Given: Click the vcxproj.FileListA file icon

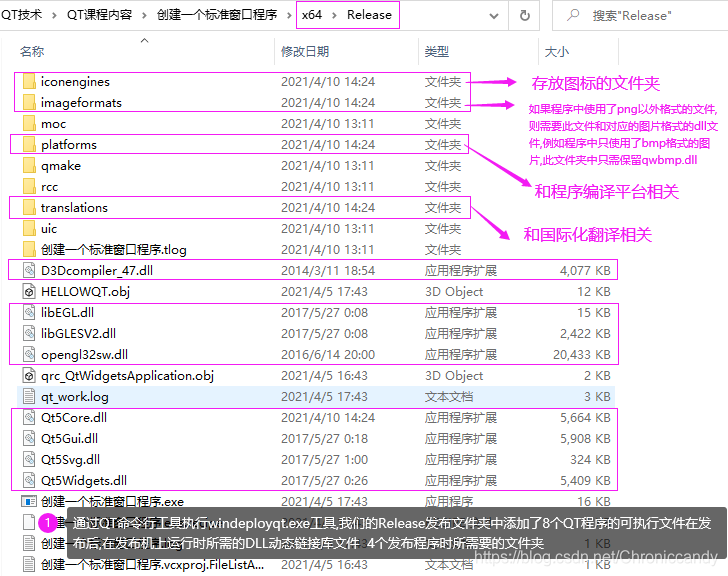Looking at the screenshot, I should pos(29,564).
